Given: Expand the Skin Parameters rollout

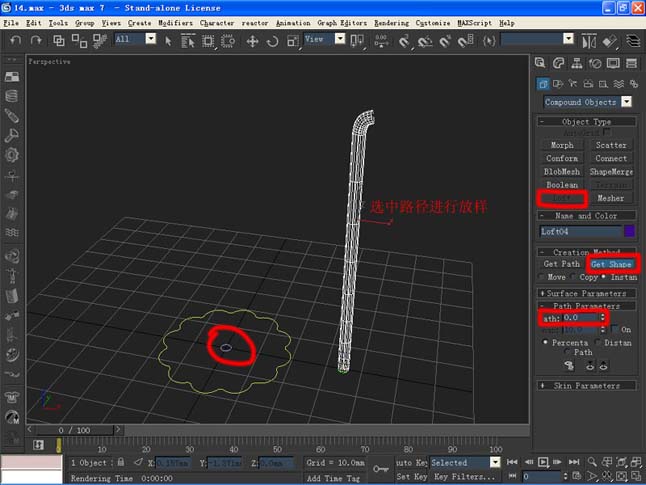Looking at the screenshot, I should [588, 385].
